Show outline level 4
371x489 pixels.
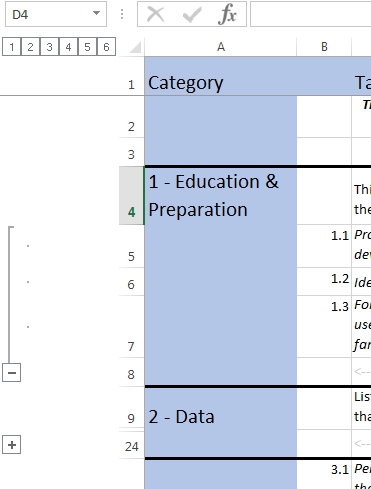point(68,47)
